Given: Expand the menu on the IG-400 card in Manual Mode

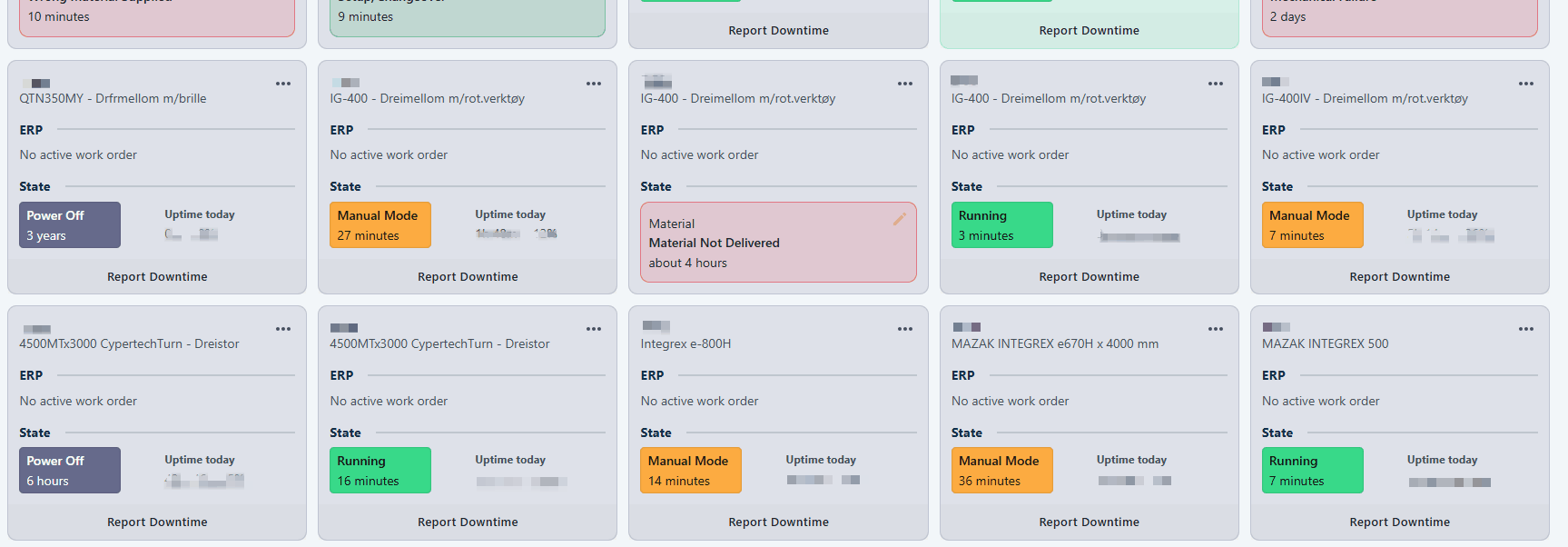Looking at the screenshot, I should 594,84.
